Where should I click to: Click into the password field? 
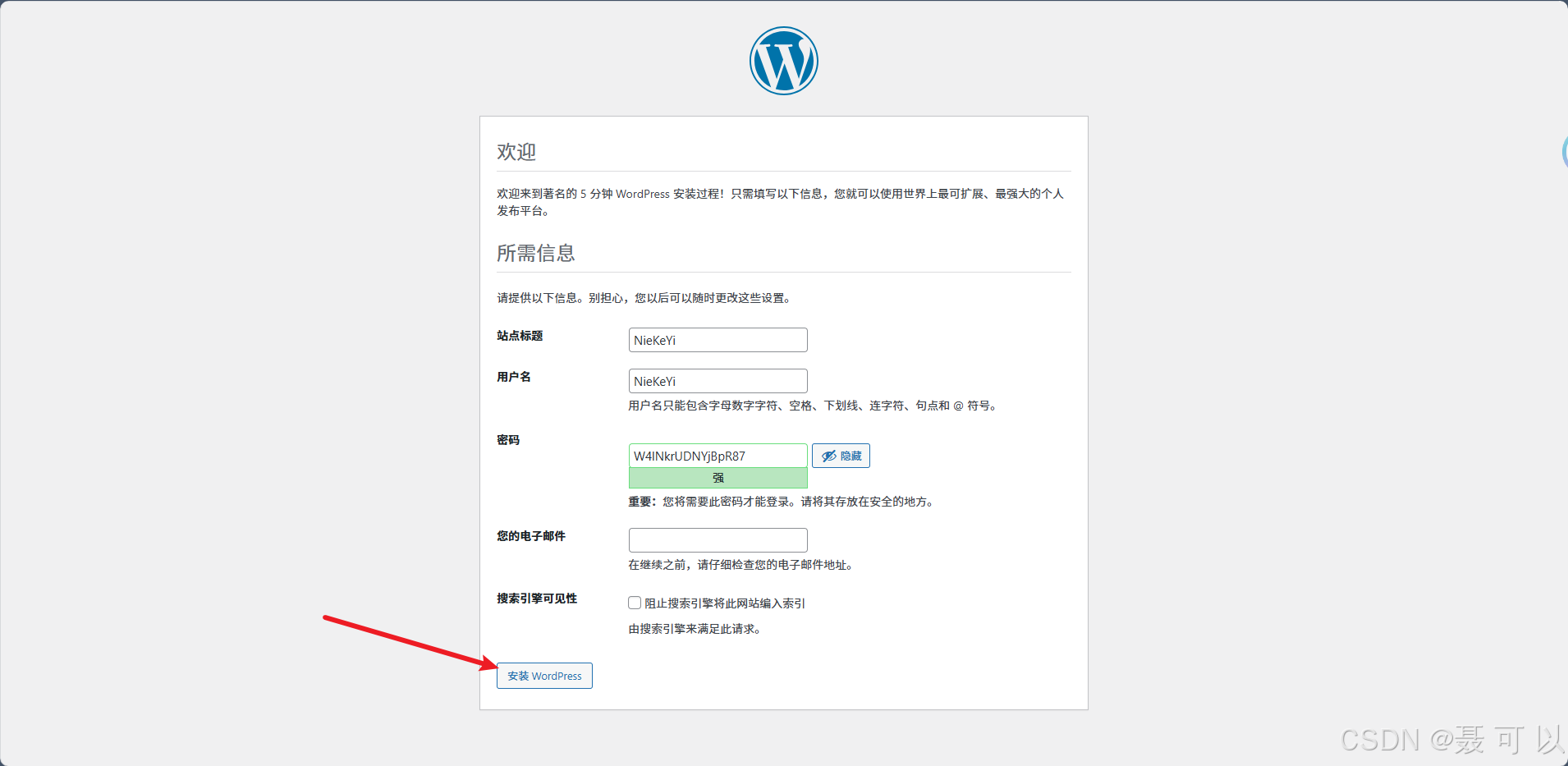[718, 456]
